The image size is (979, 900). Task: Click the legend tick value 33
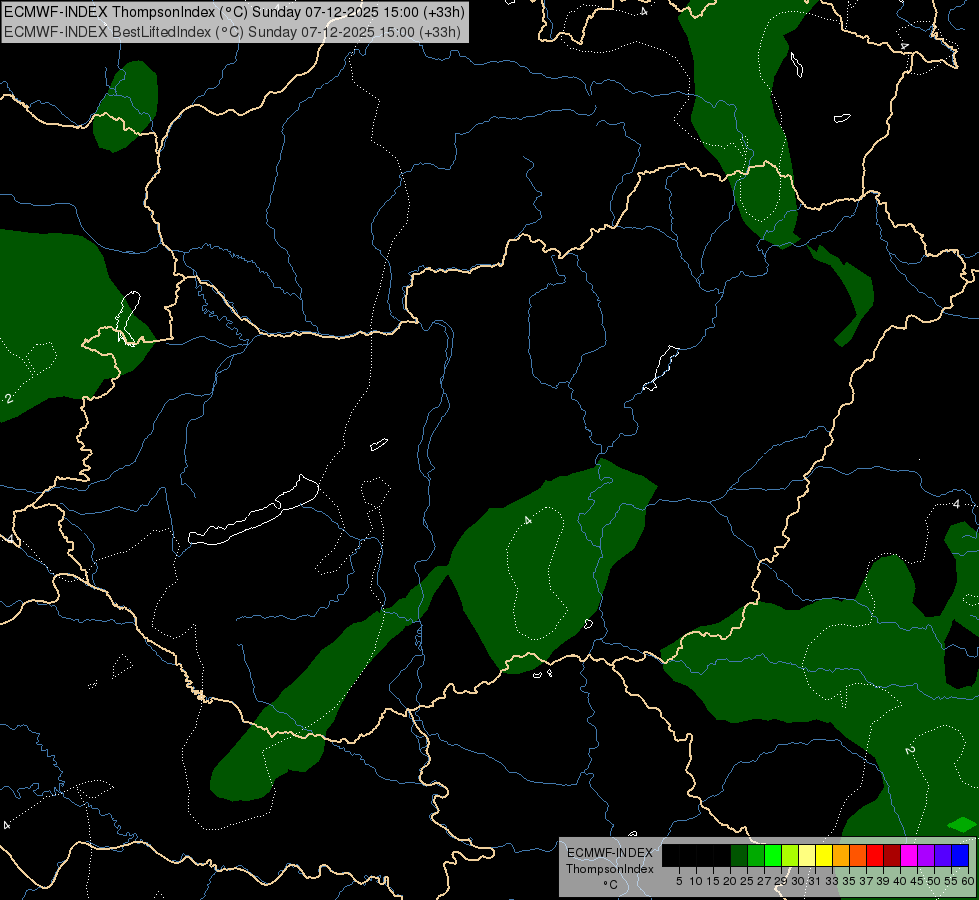point(832,881)
